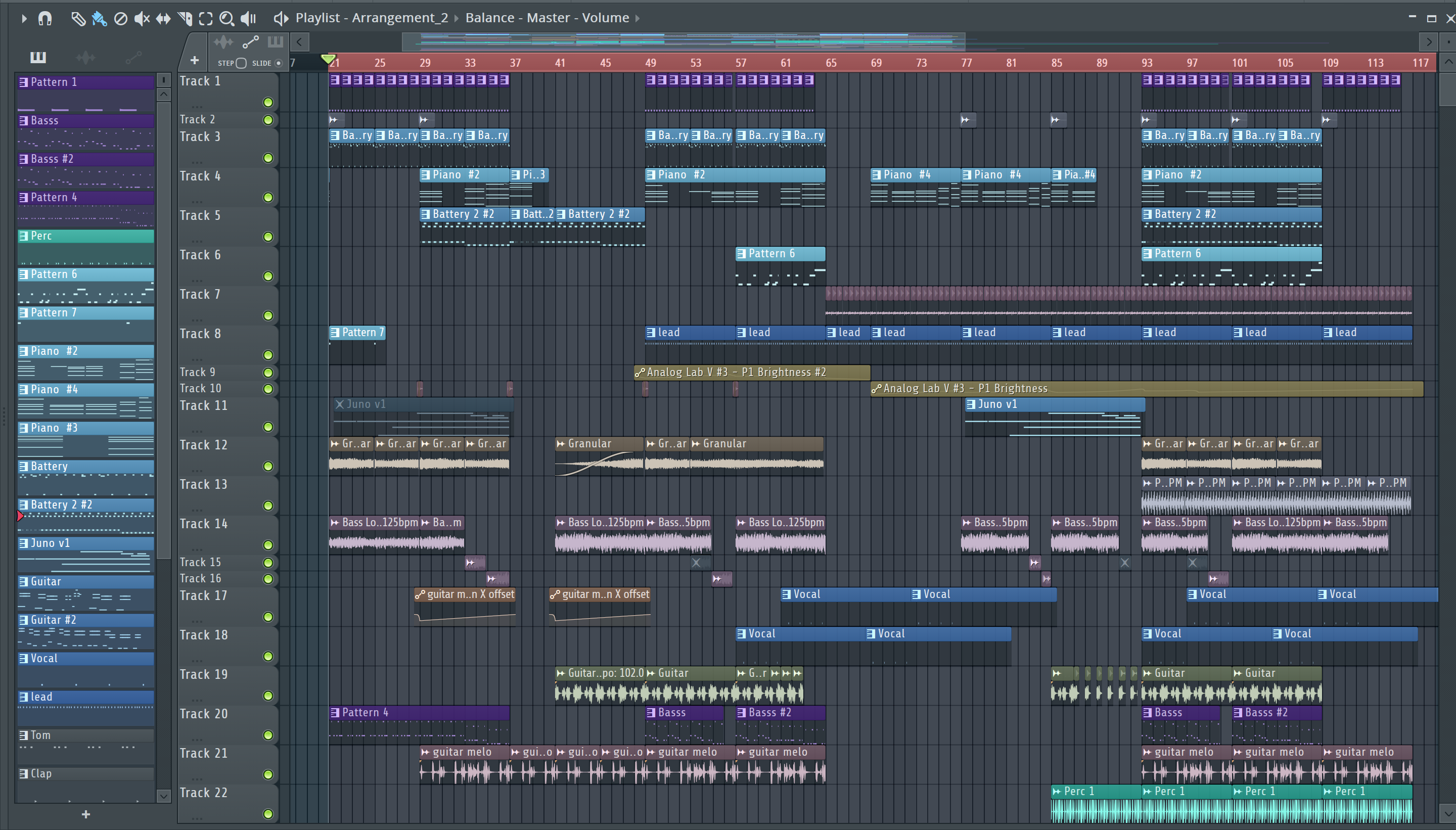Choose the Select marquee tool
The image size is (1456, 830).
pos(206,19)
